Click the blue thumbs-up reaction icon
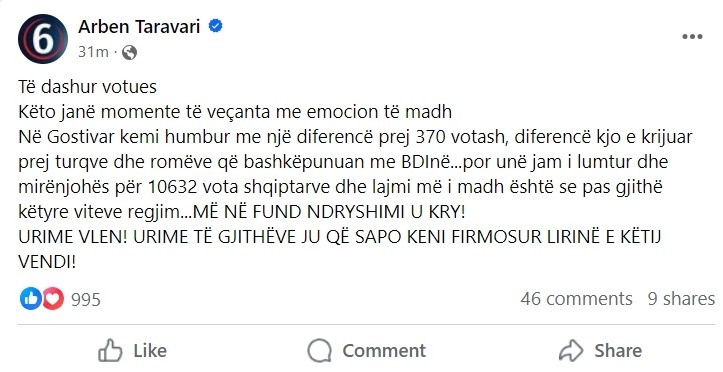Viewport: 723px width, 372px height. click(31, 299)
